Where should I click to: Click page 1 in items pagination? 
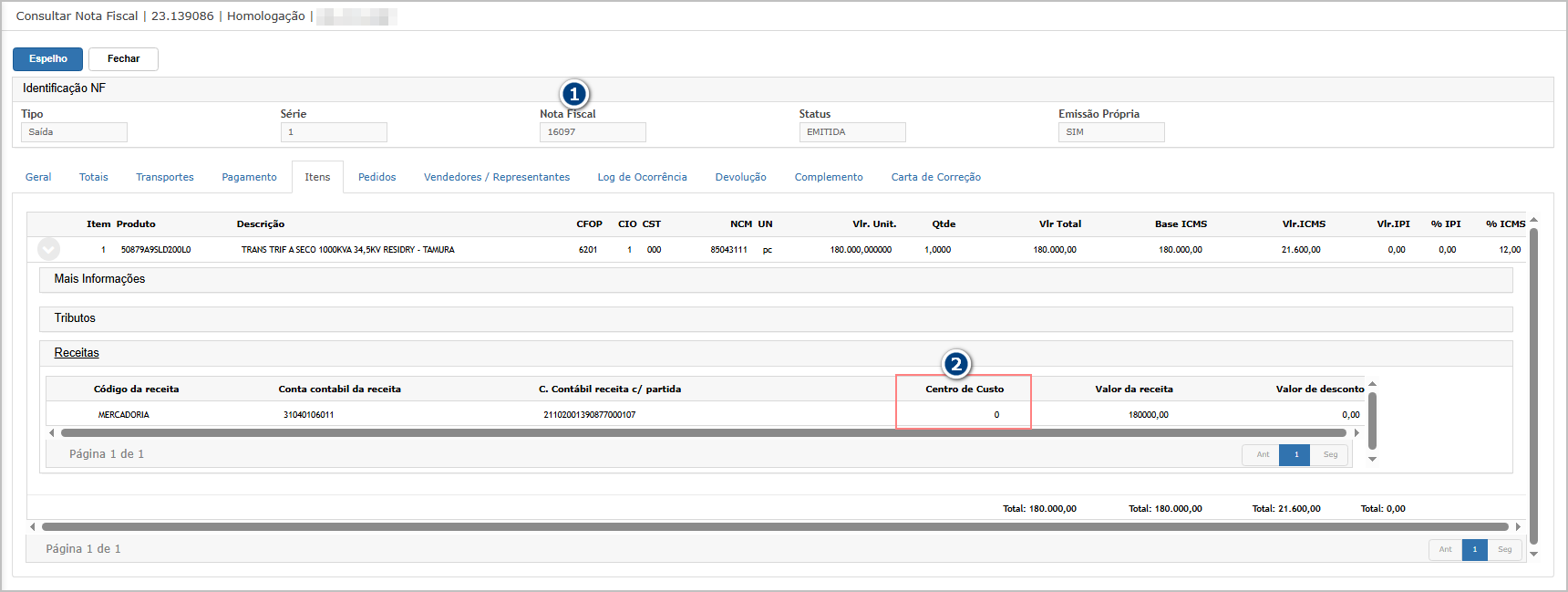pyautogui.click(x=1474, y=549)
